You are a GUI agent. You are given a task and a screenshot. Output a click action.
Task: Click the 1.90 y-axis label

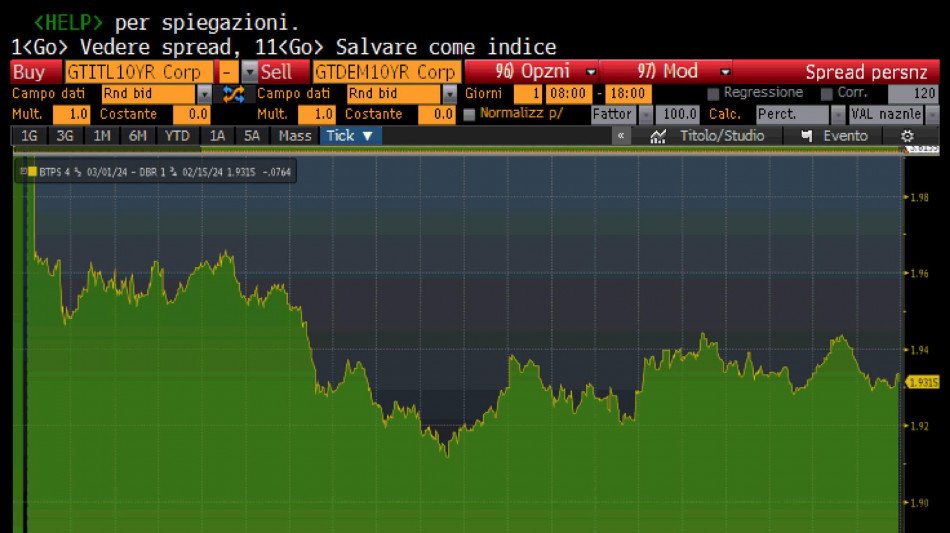pyautogui.click(x=919, y=502)
